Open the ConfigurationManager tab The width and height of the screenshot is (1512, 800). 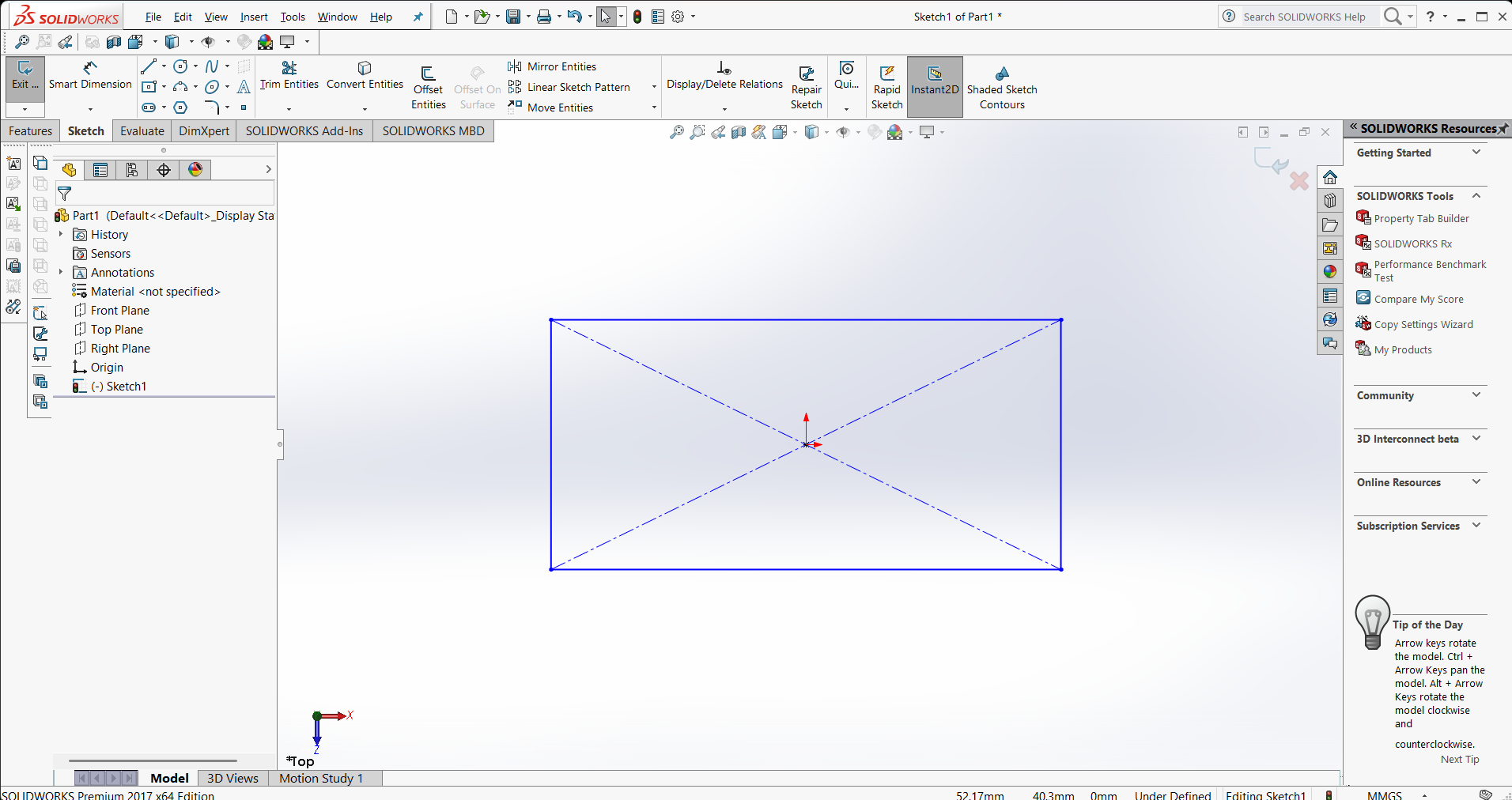(132, 170)
